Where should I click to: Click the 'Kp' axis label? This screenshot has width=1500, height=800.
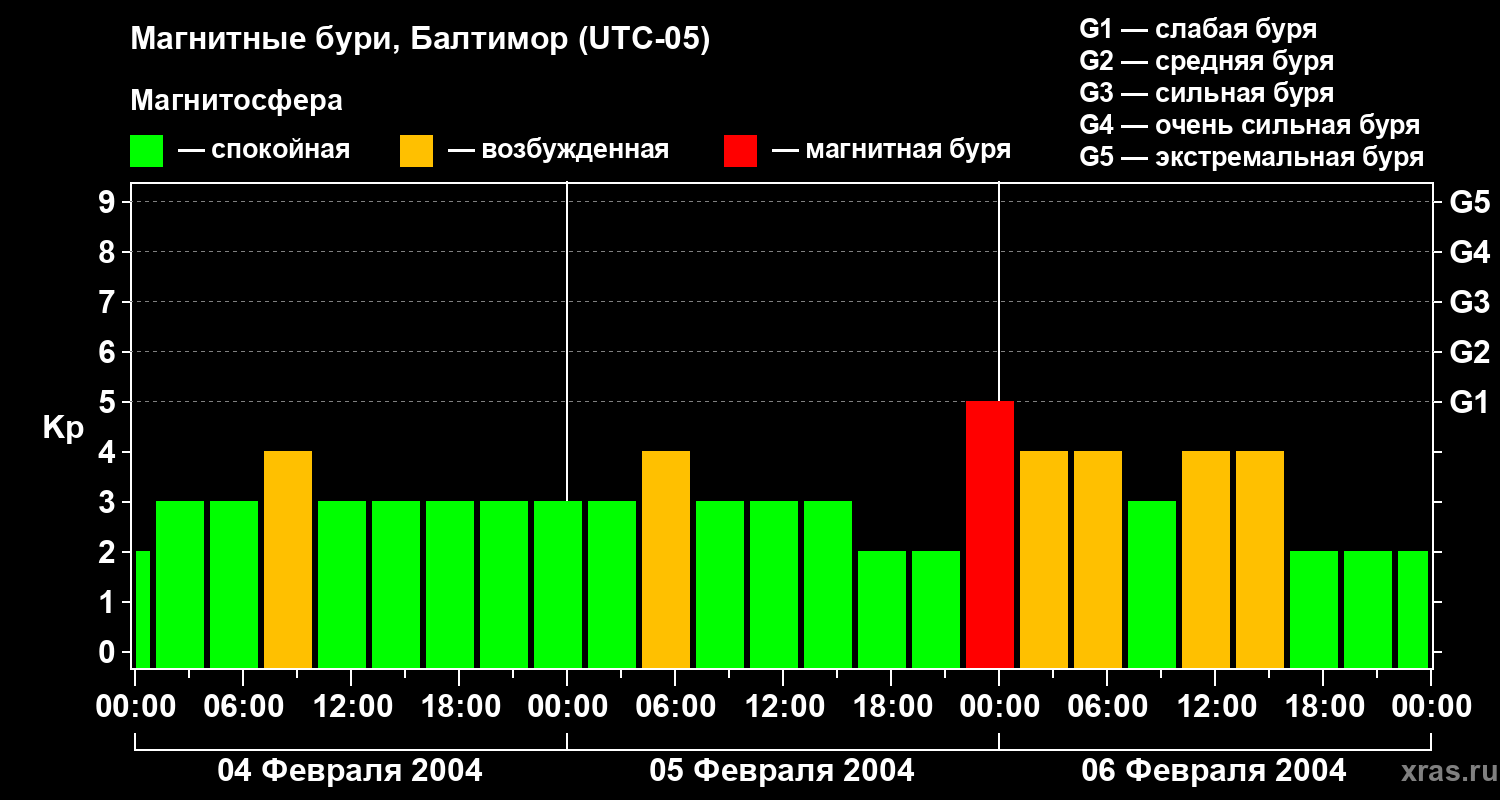coord(63,428)
